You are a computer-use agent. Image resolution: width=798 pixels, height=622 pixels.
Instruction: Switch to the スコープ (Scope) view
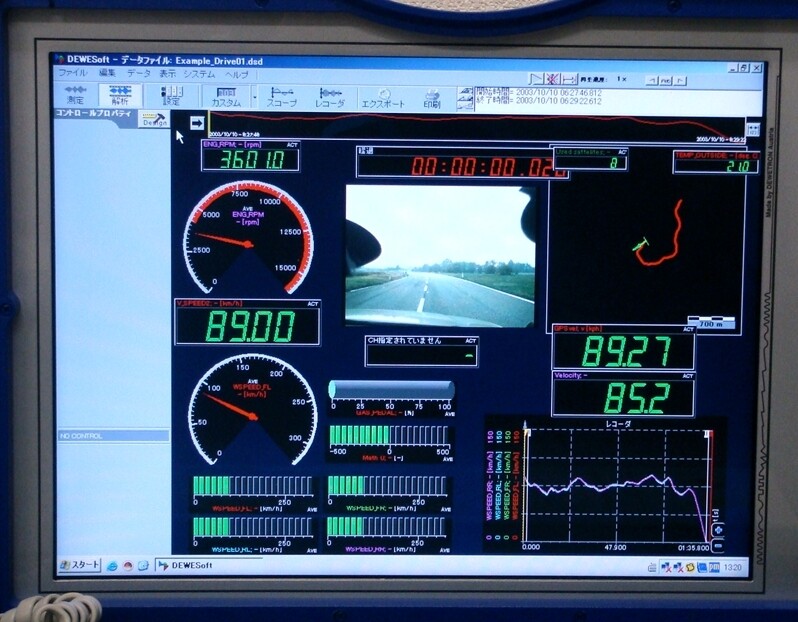coord(282,97)
